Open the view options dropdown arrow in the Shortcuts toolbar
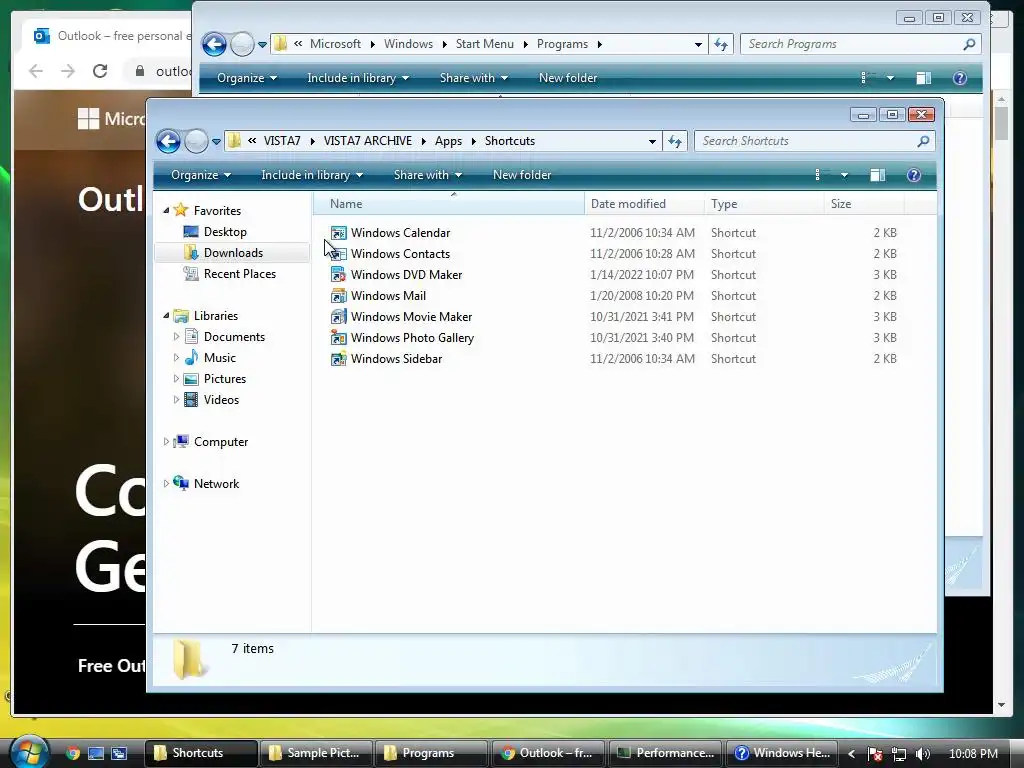The image size is (1024, 768). coord(844,175)
